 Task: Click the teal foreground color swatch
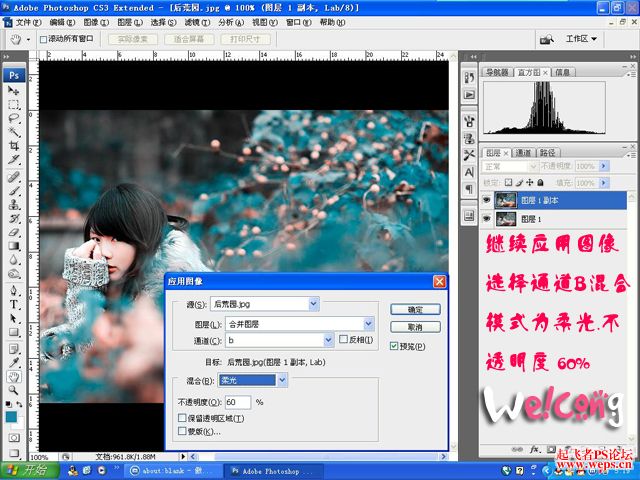click(11, 417)
